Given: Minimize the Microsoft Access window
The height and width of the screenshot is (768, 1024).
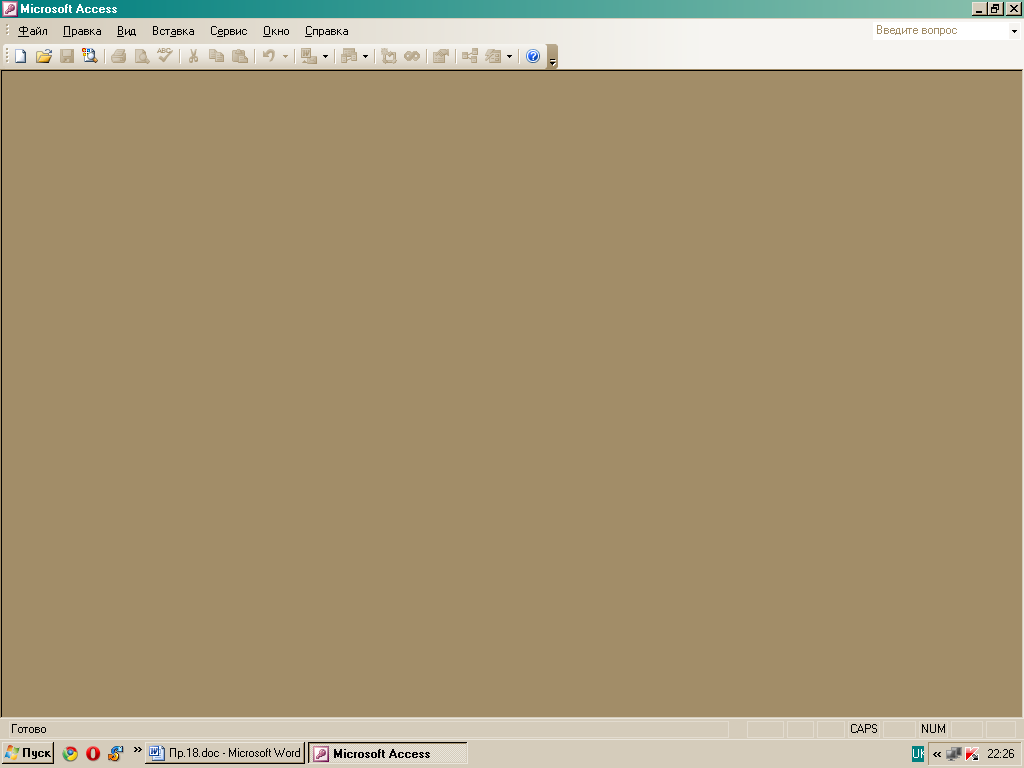Looking at the screenshot, I should pos(978,8).
